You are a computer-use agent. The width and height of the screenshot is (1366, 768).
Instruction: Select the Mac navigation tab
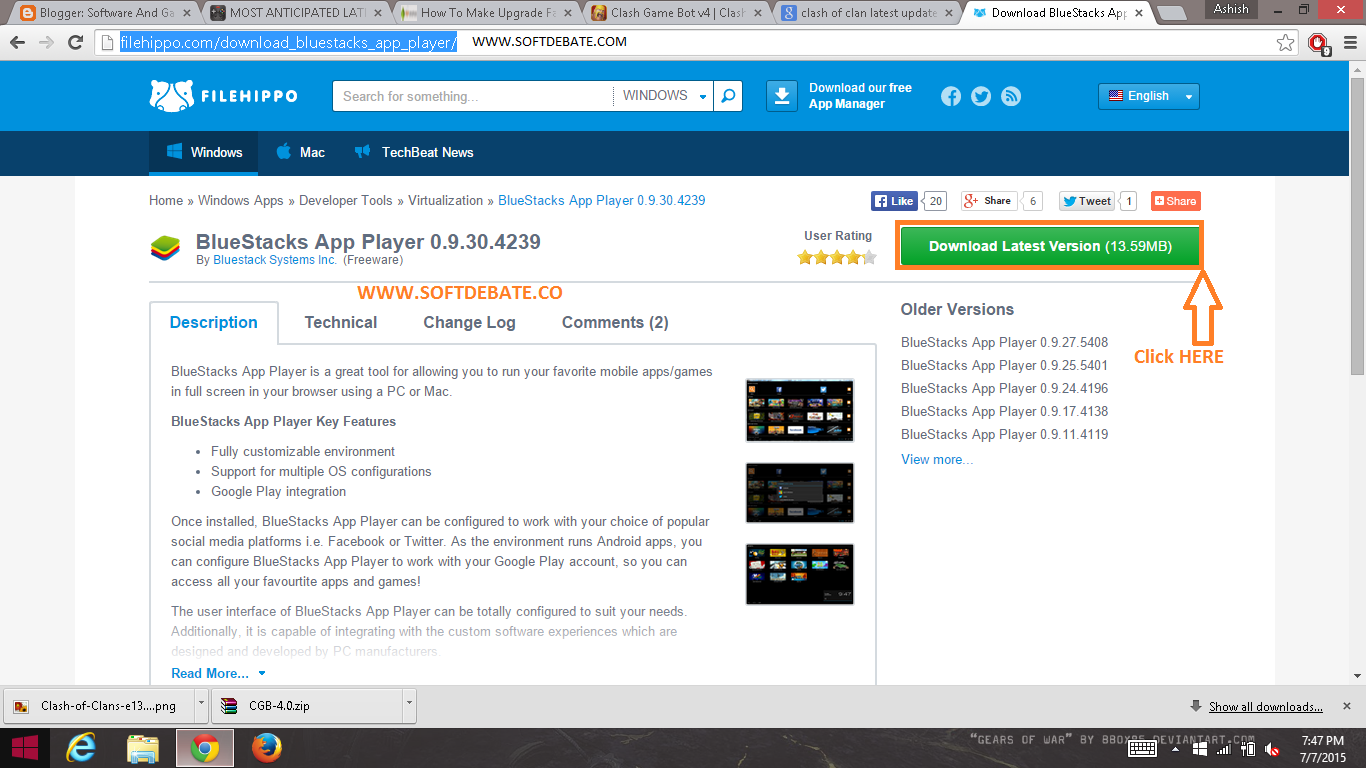tap(300, 152)
